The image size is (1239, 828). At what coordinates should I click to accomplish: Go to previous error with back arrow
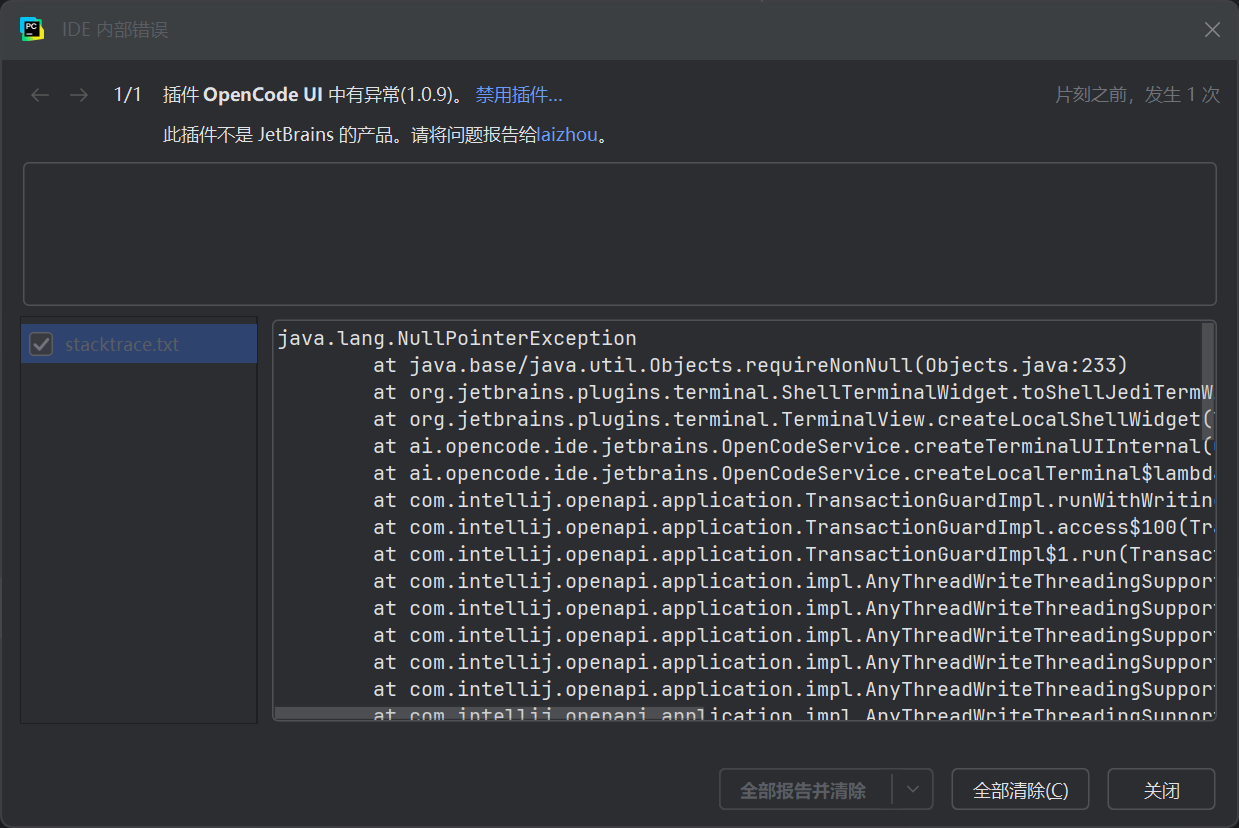pos(40,95)
